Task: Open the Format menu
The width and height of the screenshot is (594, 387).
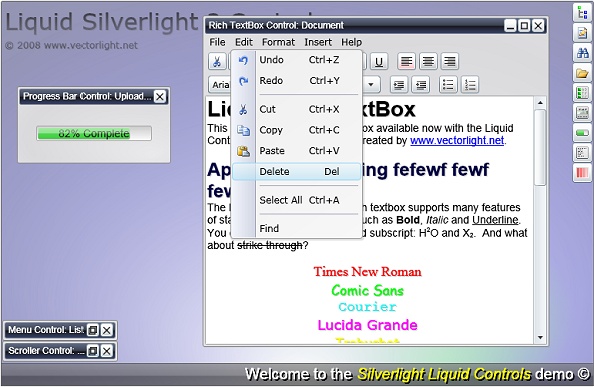Action: [278, 42]
